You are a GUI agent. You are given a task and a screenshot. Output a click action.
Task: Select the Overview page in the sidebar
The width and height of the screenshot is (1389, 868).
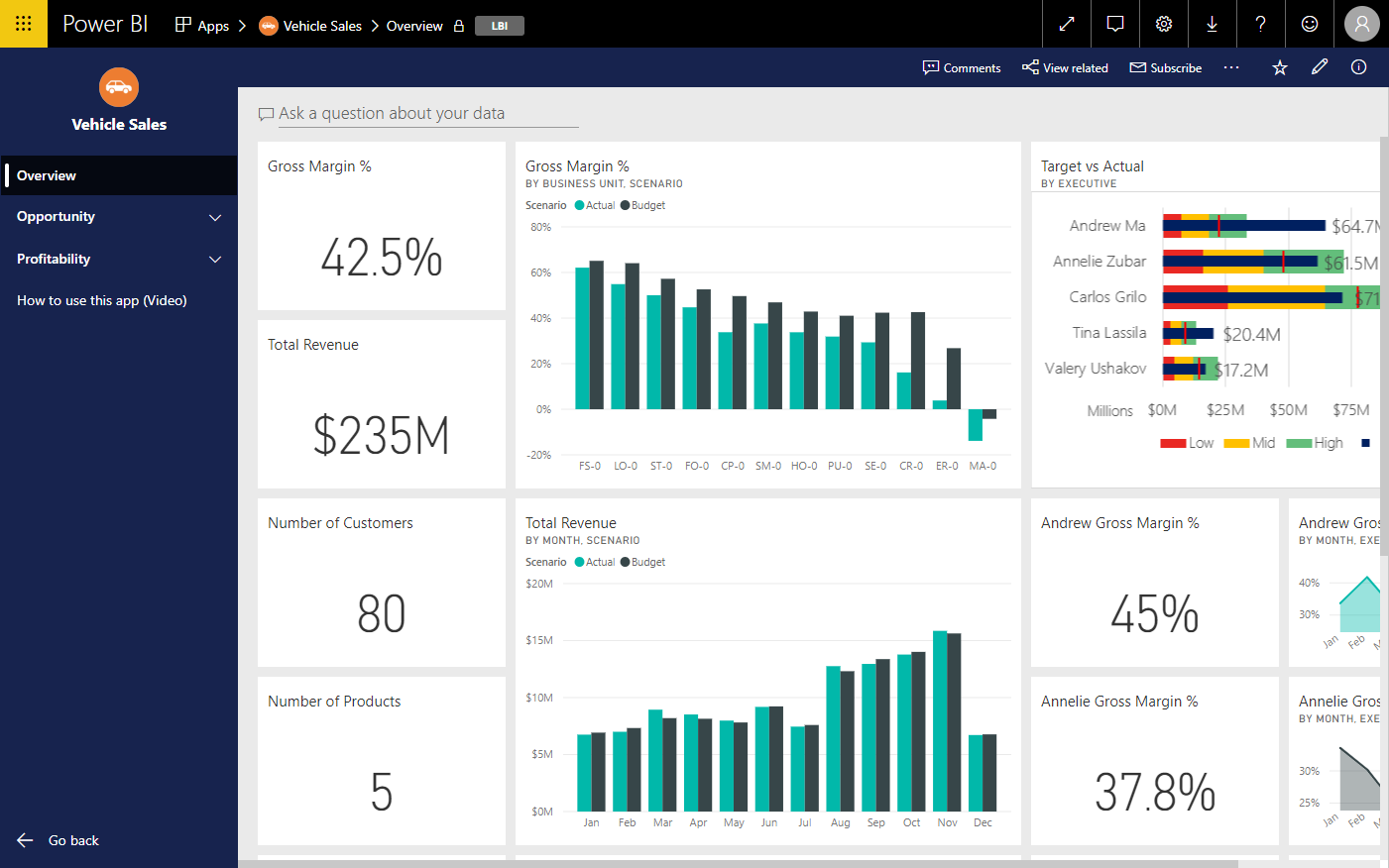47,175
